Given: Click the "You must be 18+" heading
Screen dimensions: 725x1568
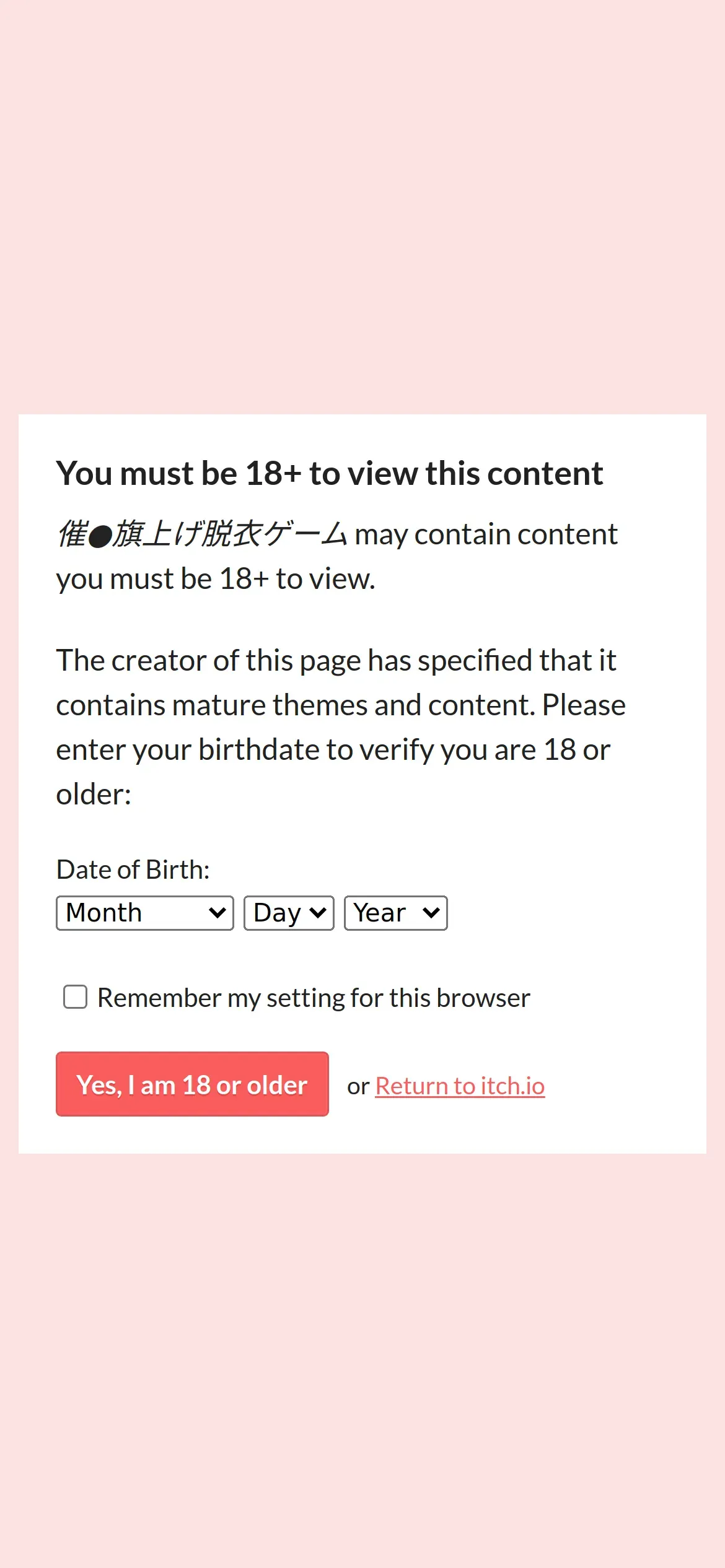Looking at the screenshot, I should click(329, 474).
